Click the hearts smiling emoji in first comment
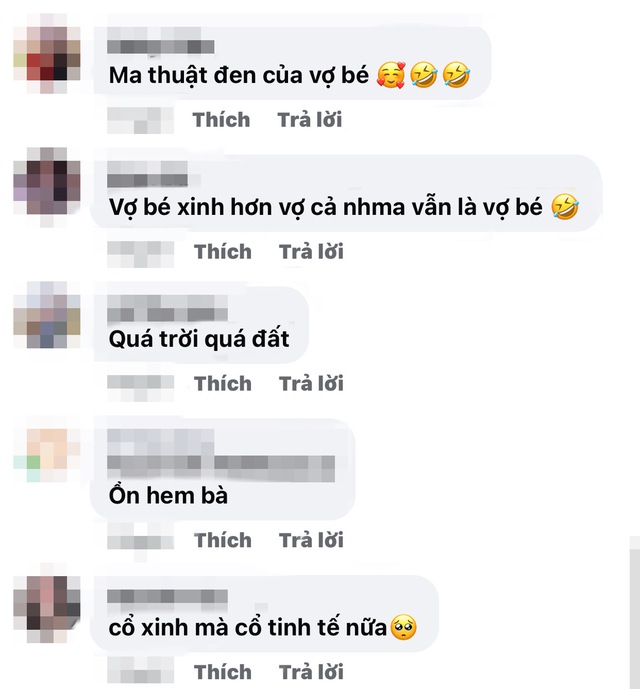Screen dimensions: 640x689 (391, 75)
